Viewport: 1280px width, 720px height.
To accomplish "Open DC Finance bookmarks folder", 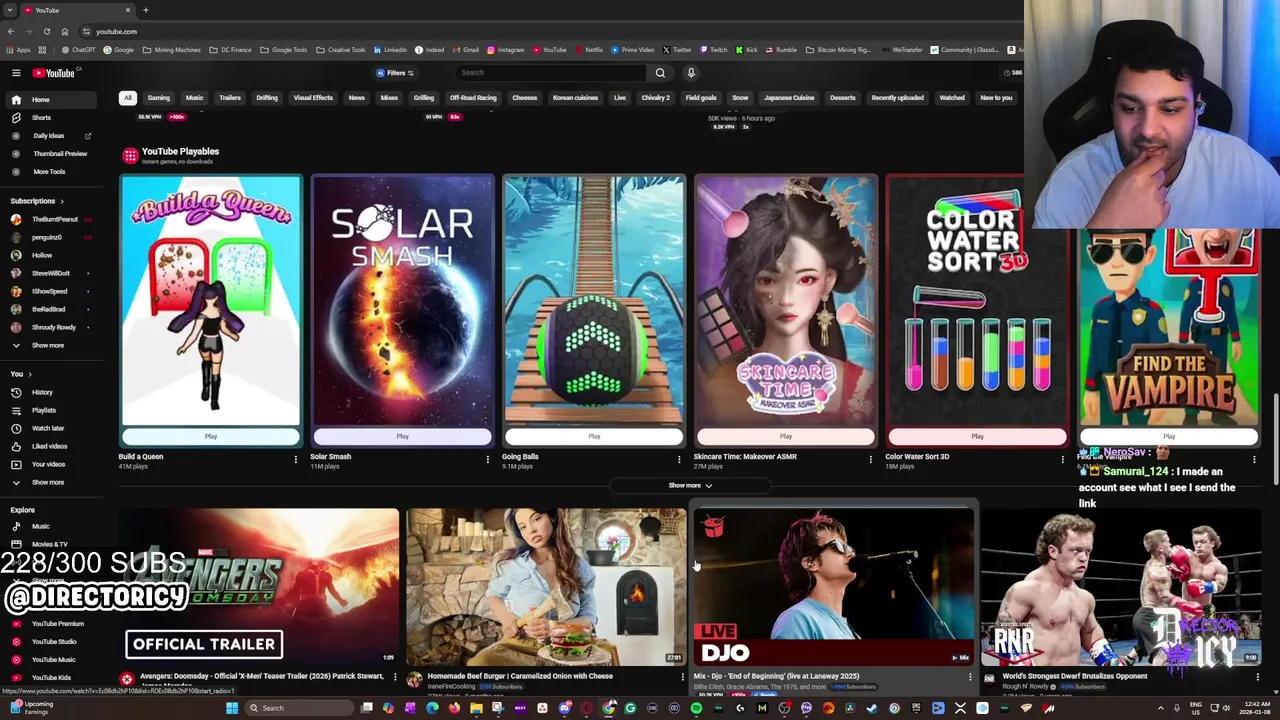I will (229, 50).
